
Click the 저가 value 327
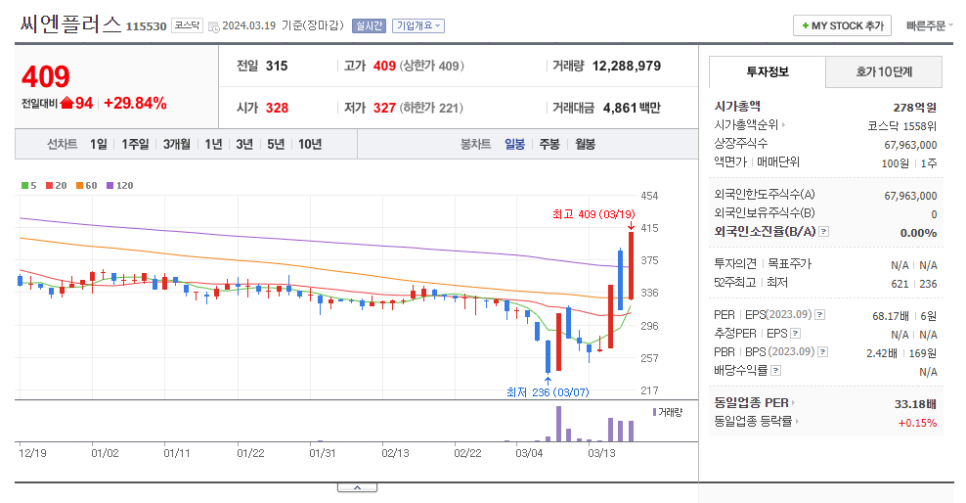pos(384,108)
